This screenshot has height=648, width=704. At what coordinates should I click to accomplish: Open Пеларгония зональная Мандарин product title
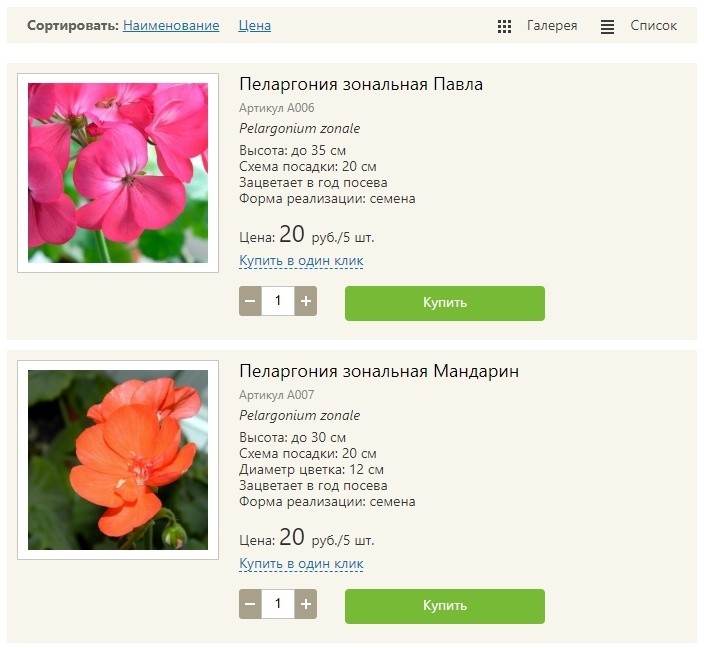click(x=378, y=371)
